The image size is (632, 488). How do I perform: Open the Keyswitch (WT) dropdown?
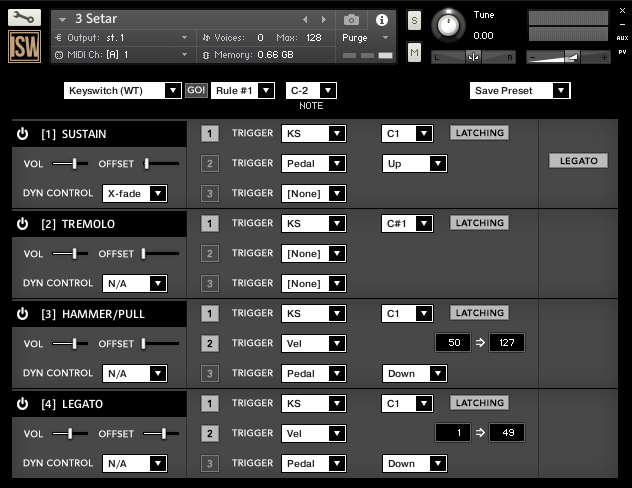(122, 91)
